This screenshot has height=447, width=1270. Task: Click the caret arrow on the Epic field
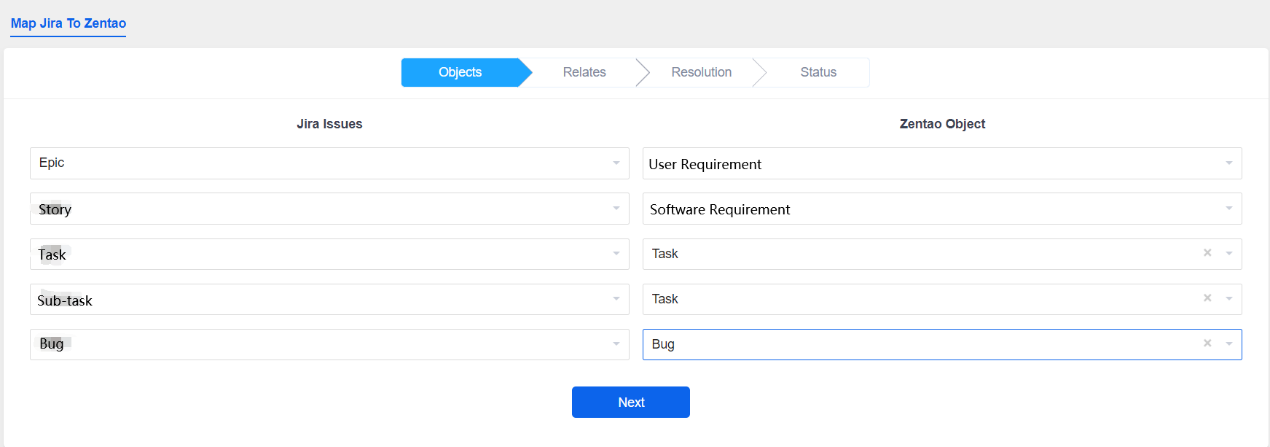click(x=616, y=163)
